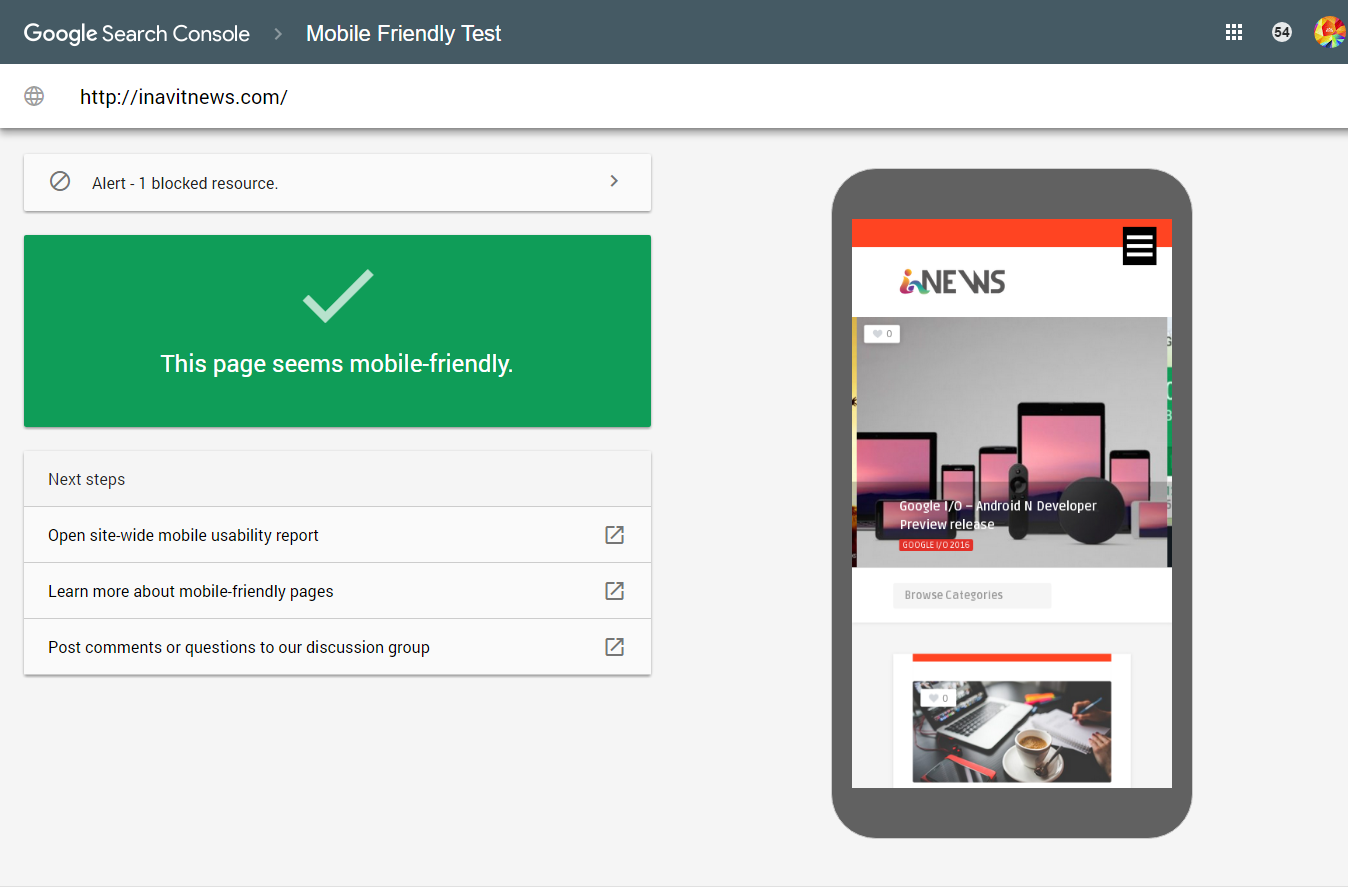Click external link icon for mobile-friendly pages
Viewport: 1348px width, 887px height.
pos(614,591)
